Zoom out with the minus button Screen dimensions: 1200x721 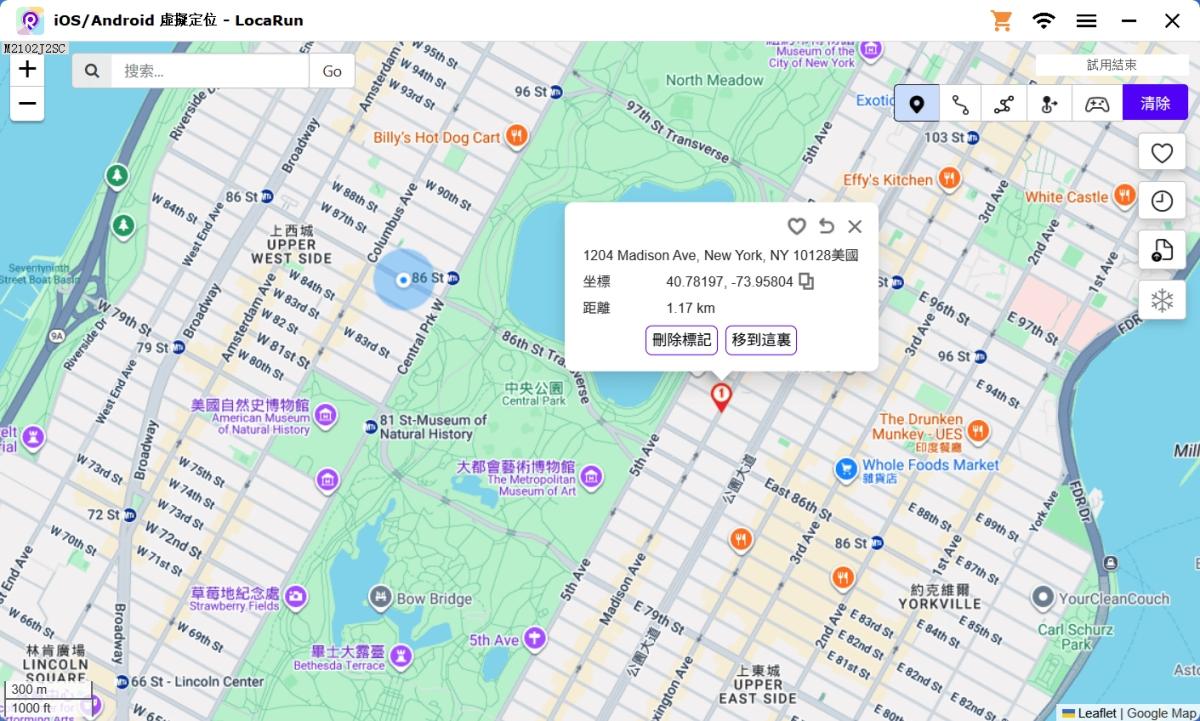(27, 103)
